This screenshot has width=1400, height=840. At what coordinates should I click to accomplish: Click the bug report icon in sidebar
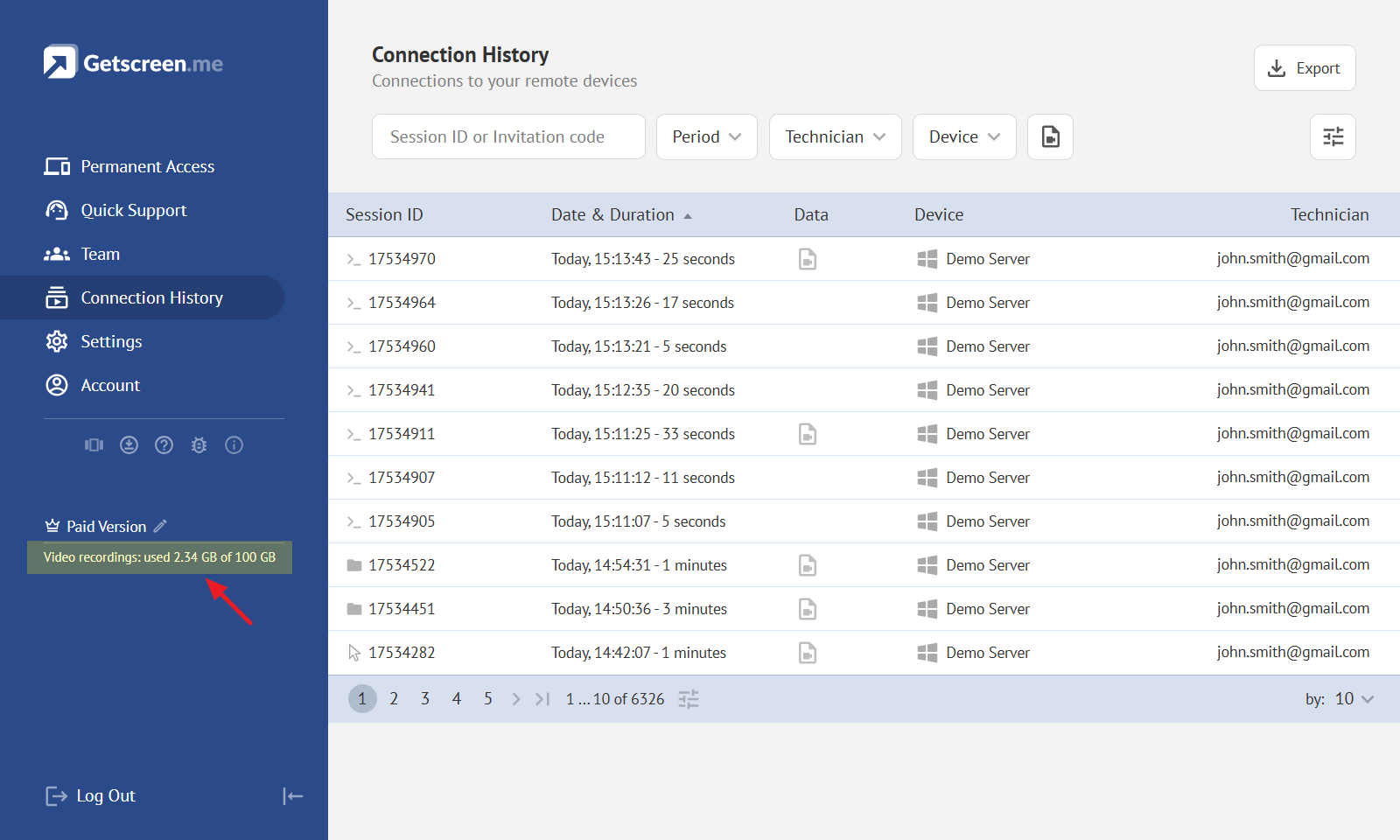point(199,445)
